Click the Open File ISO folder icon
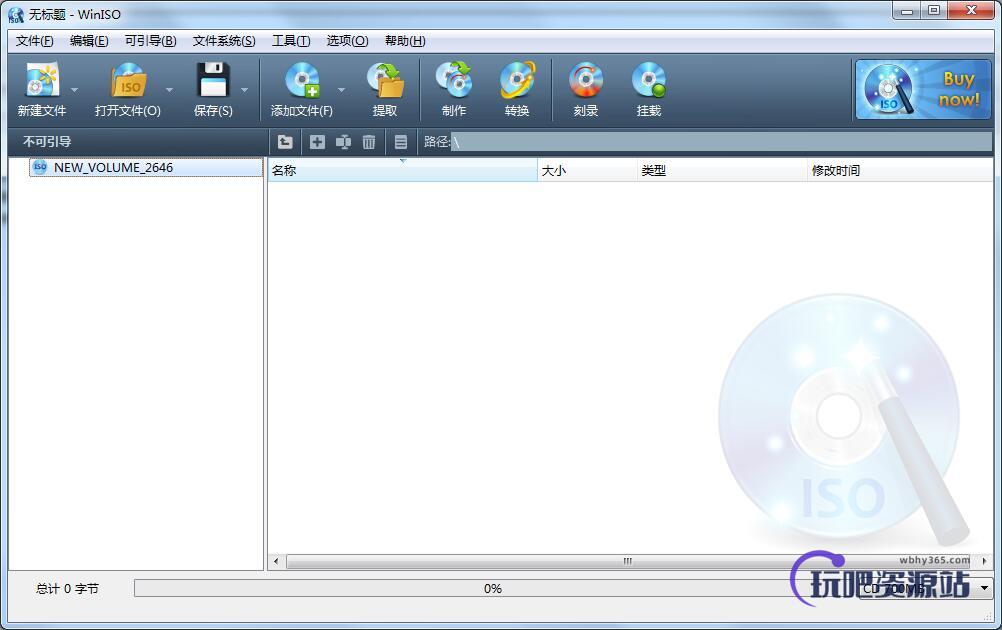The width and height of the screenshot is (1002, 630). [x=128, y=80]
